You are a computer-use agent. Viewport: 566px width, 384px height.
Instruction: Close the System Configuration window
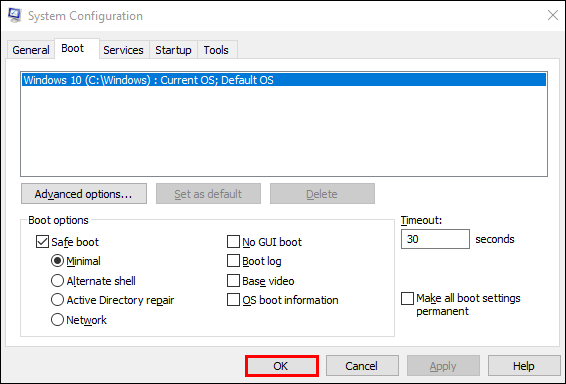point(553,15)
